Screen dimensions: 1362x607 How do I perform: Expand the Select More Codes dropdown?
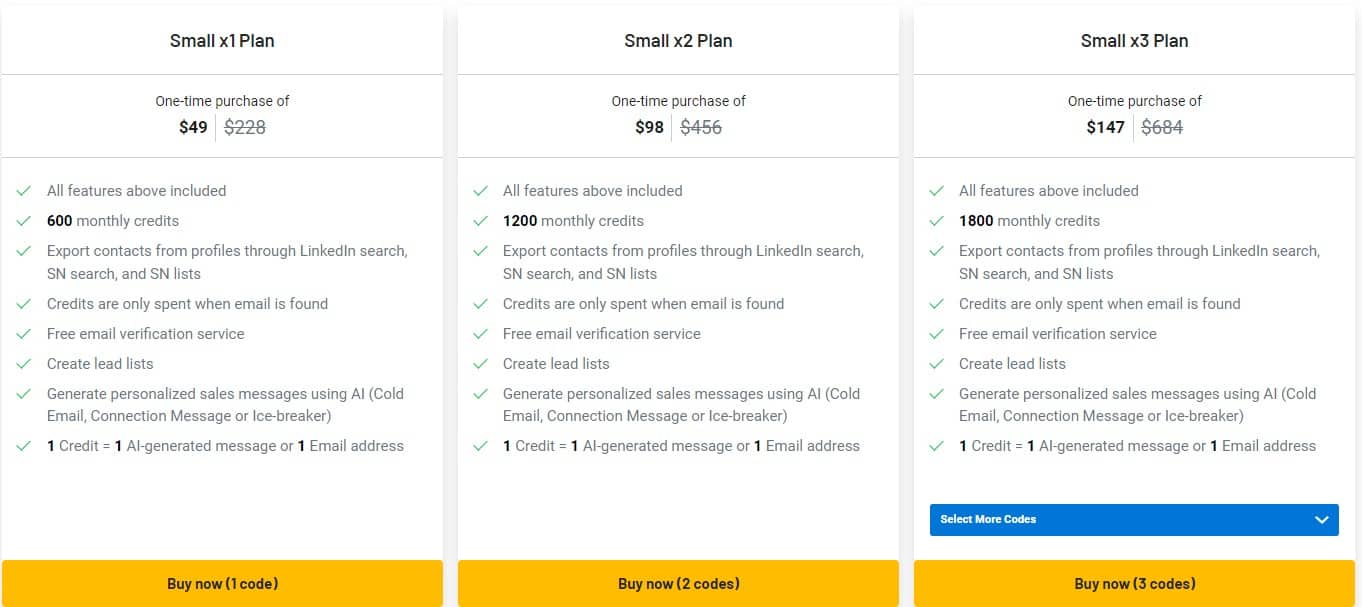pos(1134,519)
